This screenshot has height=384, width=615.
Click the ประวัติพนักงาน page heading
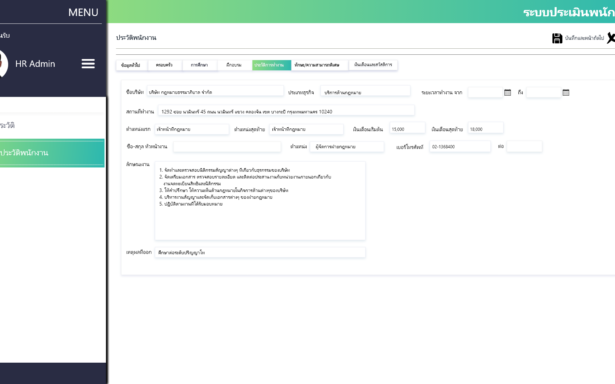136,38
